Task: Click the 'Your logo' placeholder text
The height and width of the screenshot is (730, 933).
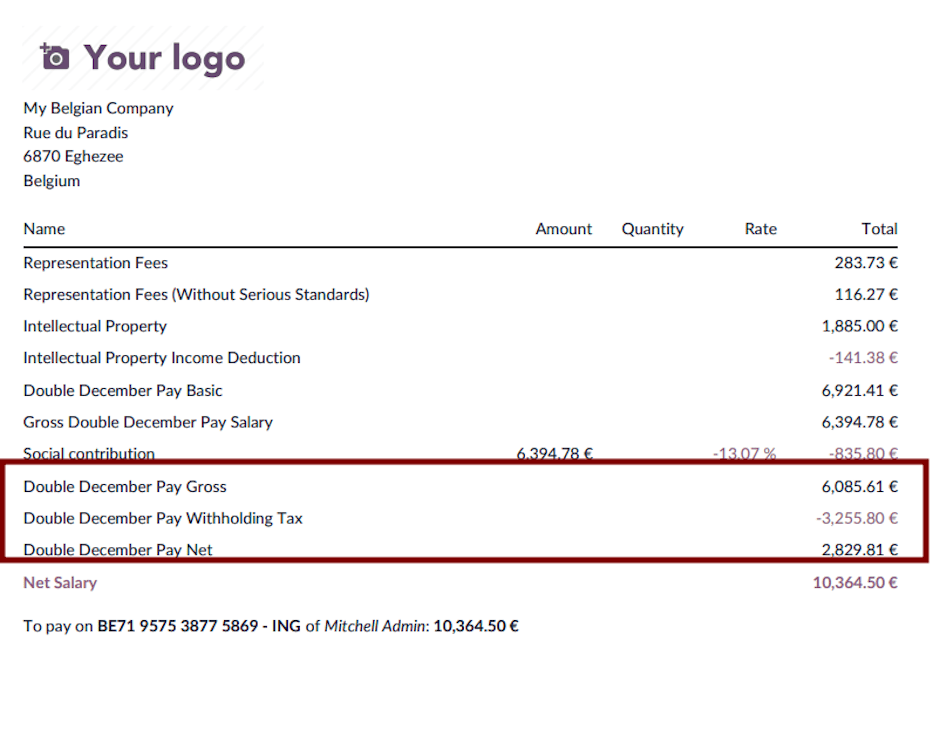Action: pos(164,58)
